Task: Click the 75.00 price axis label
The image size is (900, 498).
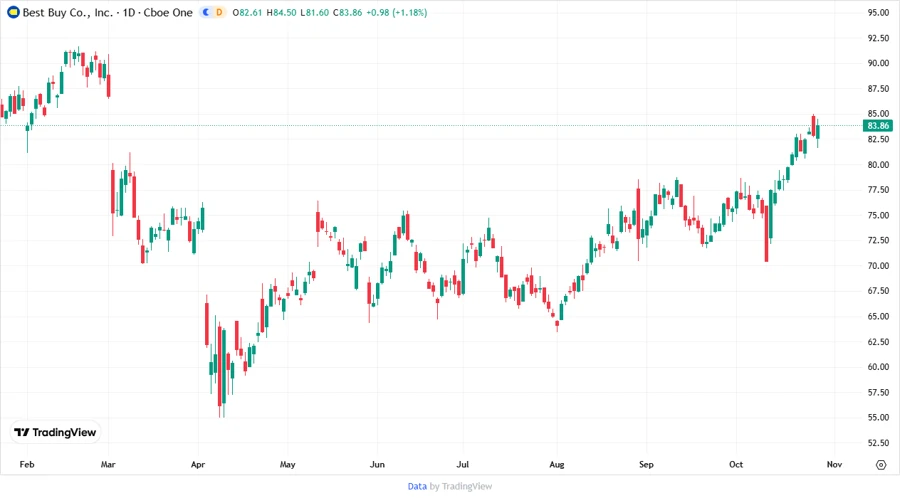Action: 878,215
